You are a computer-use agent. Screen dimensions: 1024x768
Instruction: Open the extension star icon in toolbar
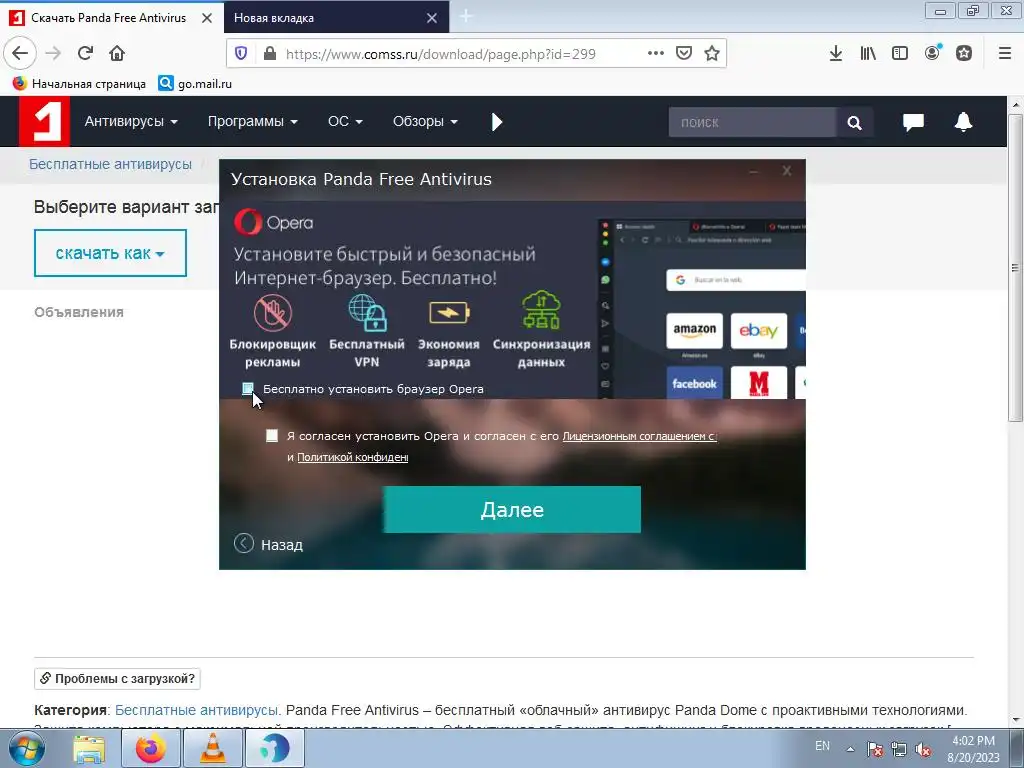click(x=964, y=54)
